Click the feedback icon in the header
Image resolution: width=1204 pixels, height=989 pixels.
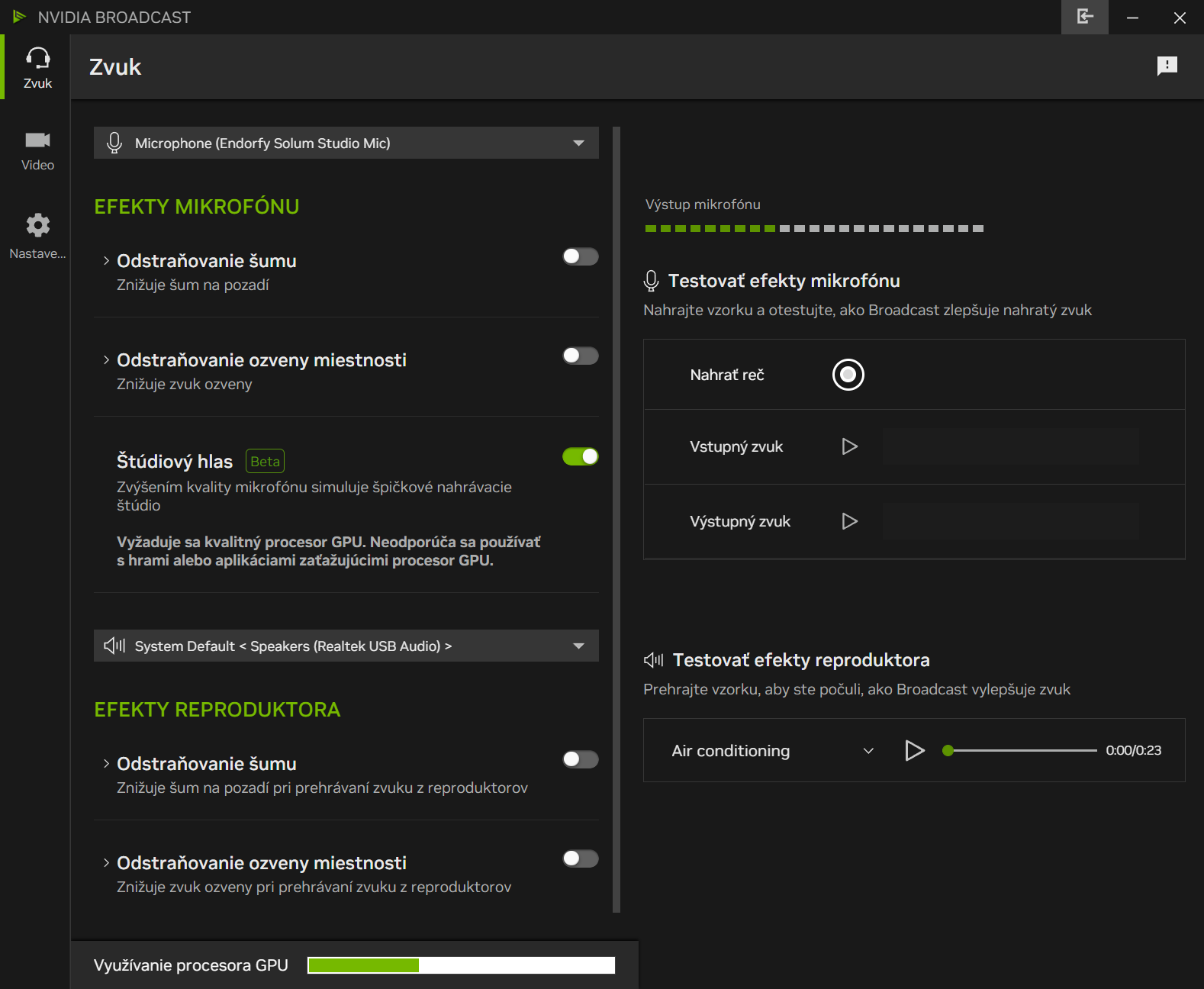click(x=1167, y=66)
